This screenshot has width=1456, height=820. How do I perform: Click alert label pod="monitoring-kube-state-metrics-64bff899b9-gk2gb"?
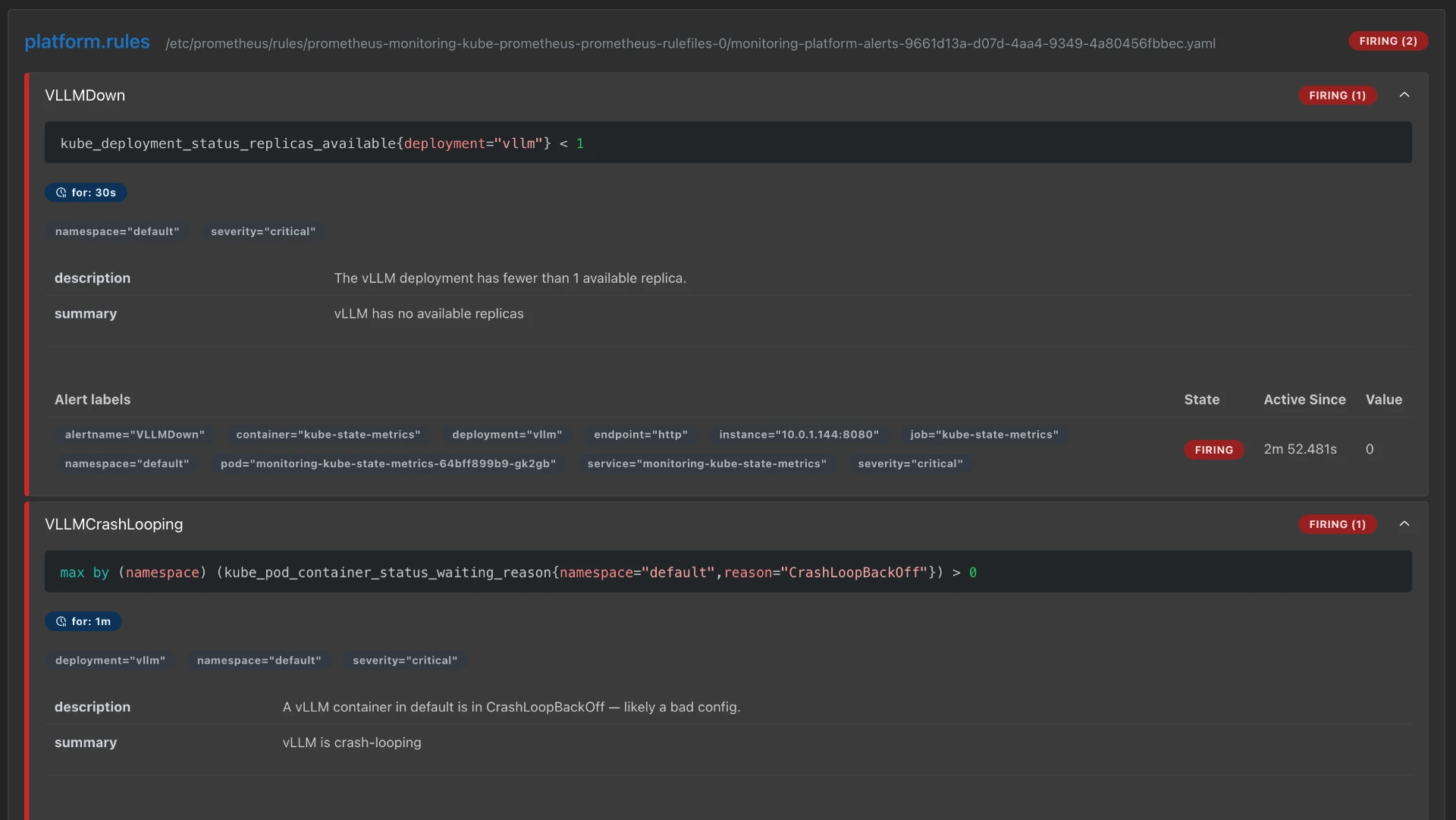388,463
